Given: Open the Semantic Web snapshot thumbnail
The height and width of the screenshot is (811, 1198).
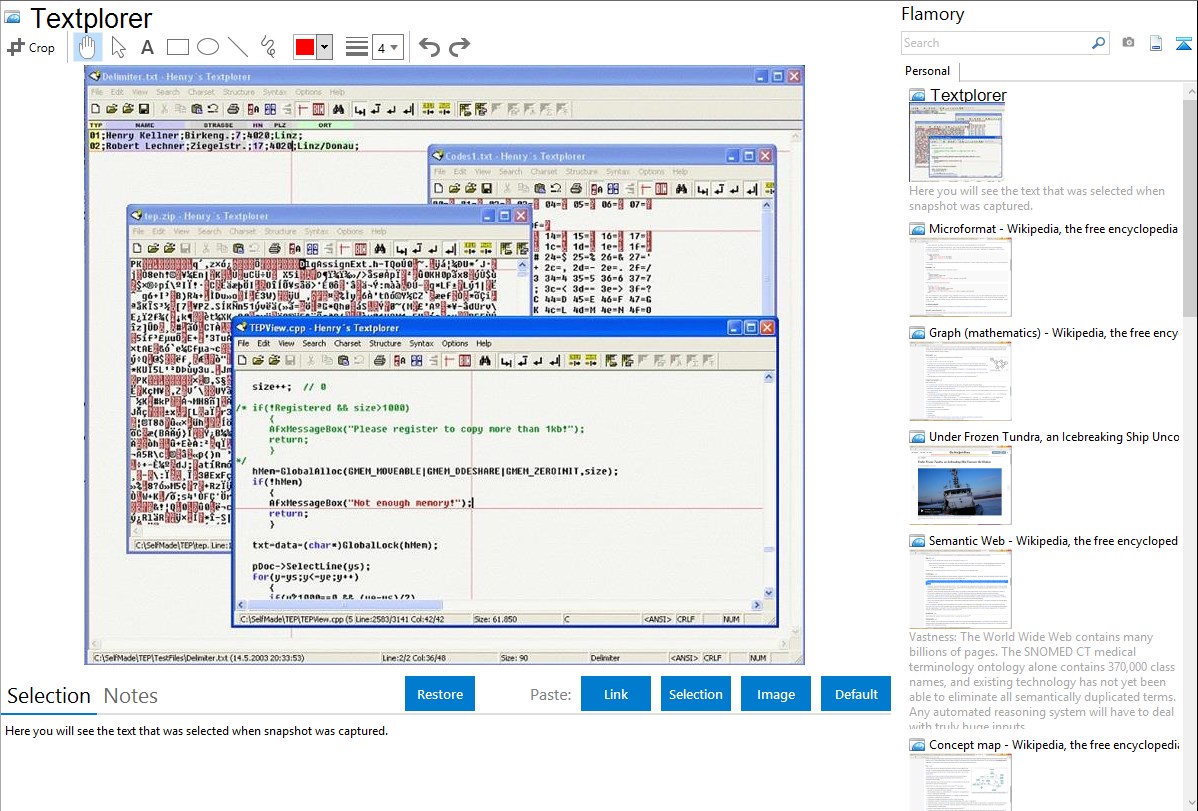Looking at the screenshot, I should (x=960, y=588).
